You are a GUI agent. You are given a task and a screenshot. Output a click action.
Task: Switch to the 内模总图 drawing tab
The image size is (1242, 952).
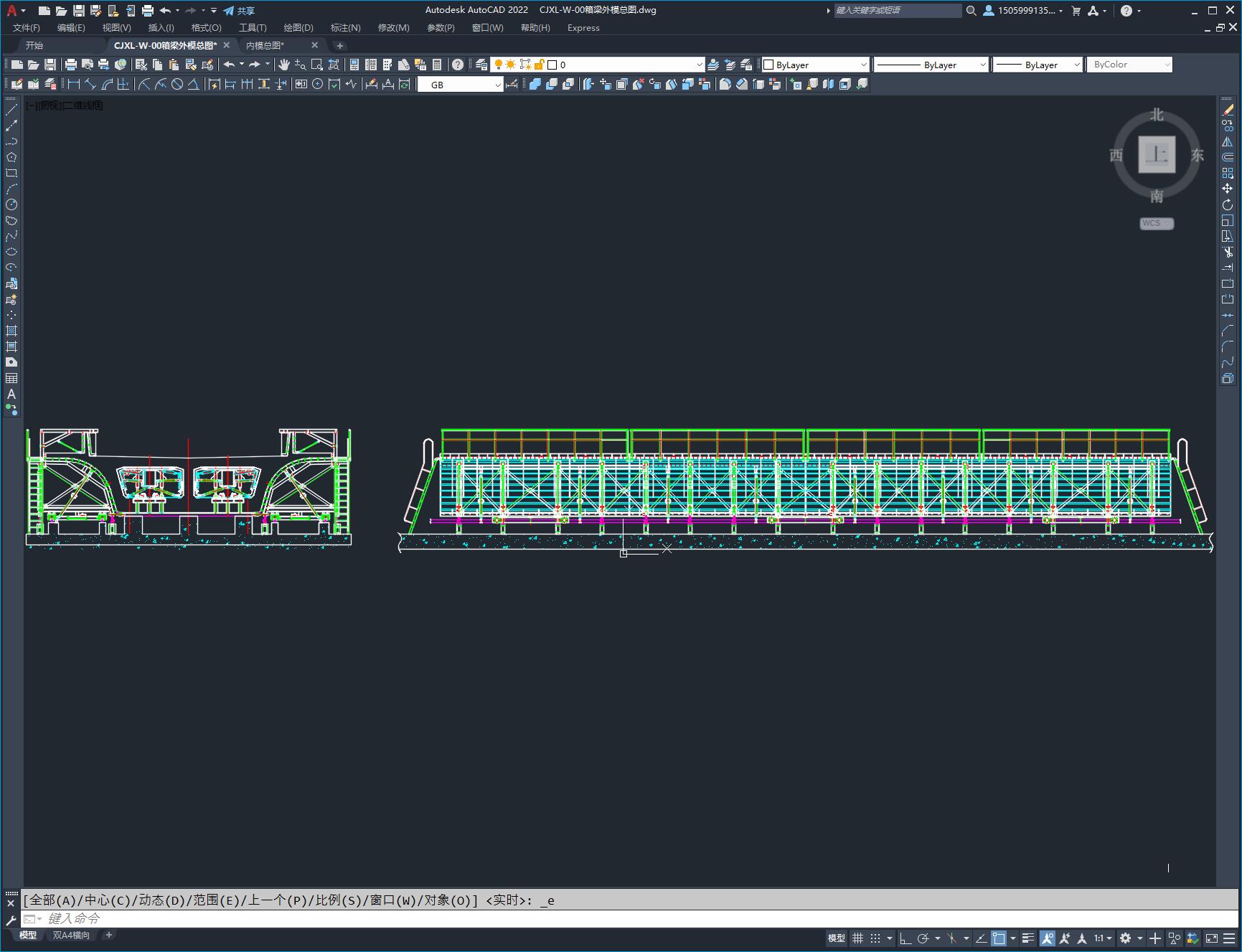pyautogui.click(x=265, y=45)
